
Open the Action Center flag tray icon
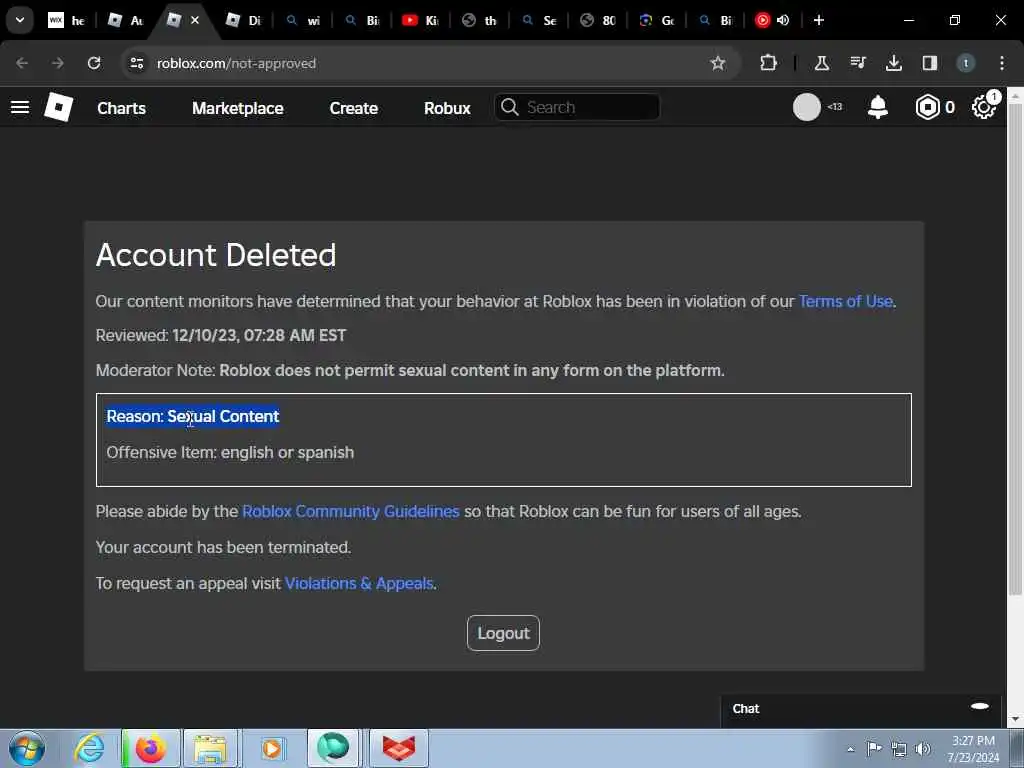873,748
